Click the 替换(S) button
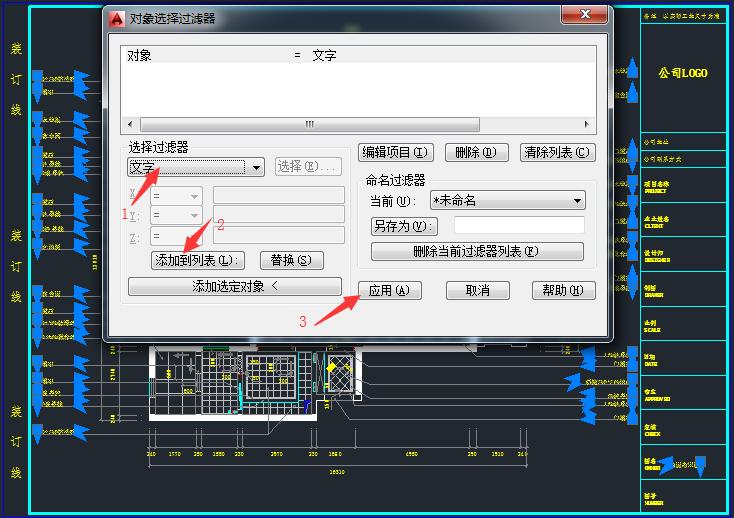The image size is (734, 518). [291, 260]
